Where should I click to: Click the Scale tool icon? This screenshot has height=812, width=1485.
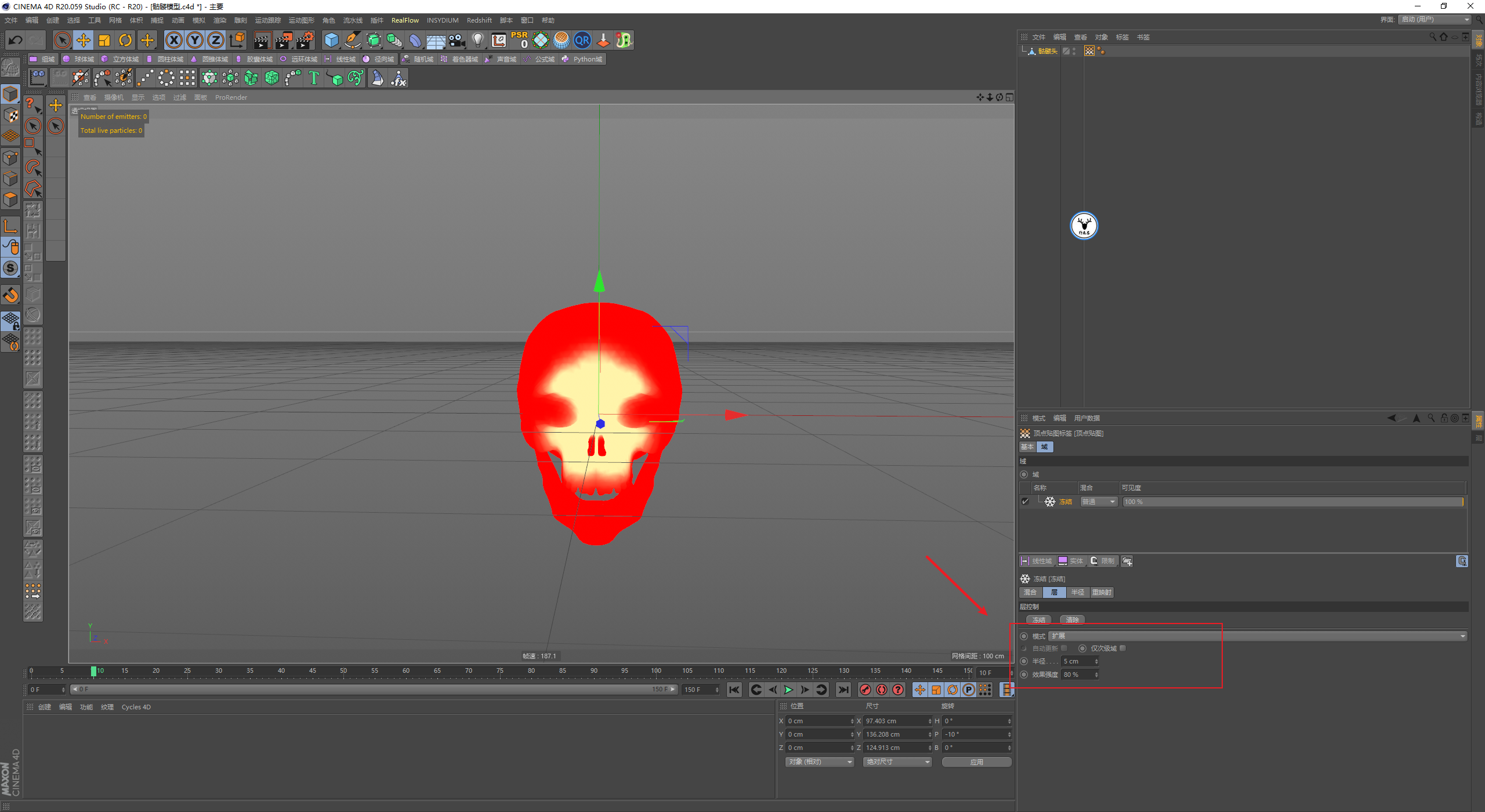click(104, 40)
